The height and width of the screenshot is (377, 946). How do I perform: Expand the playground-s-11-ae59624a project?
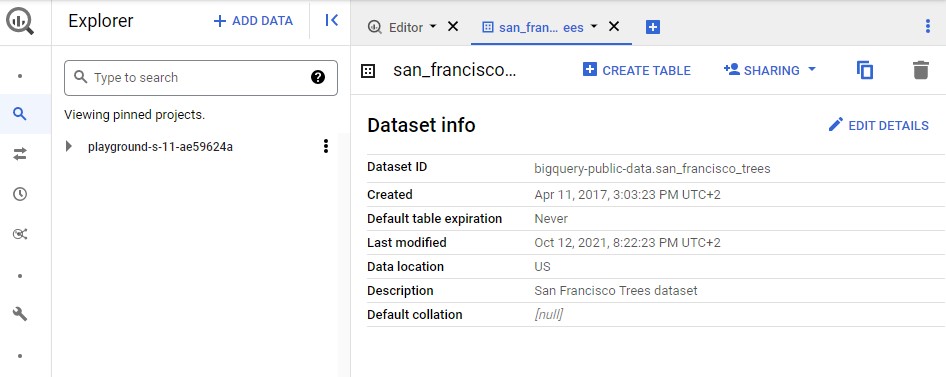(x=69, y=146)
